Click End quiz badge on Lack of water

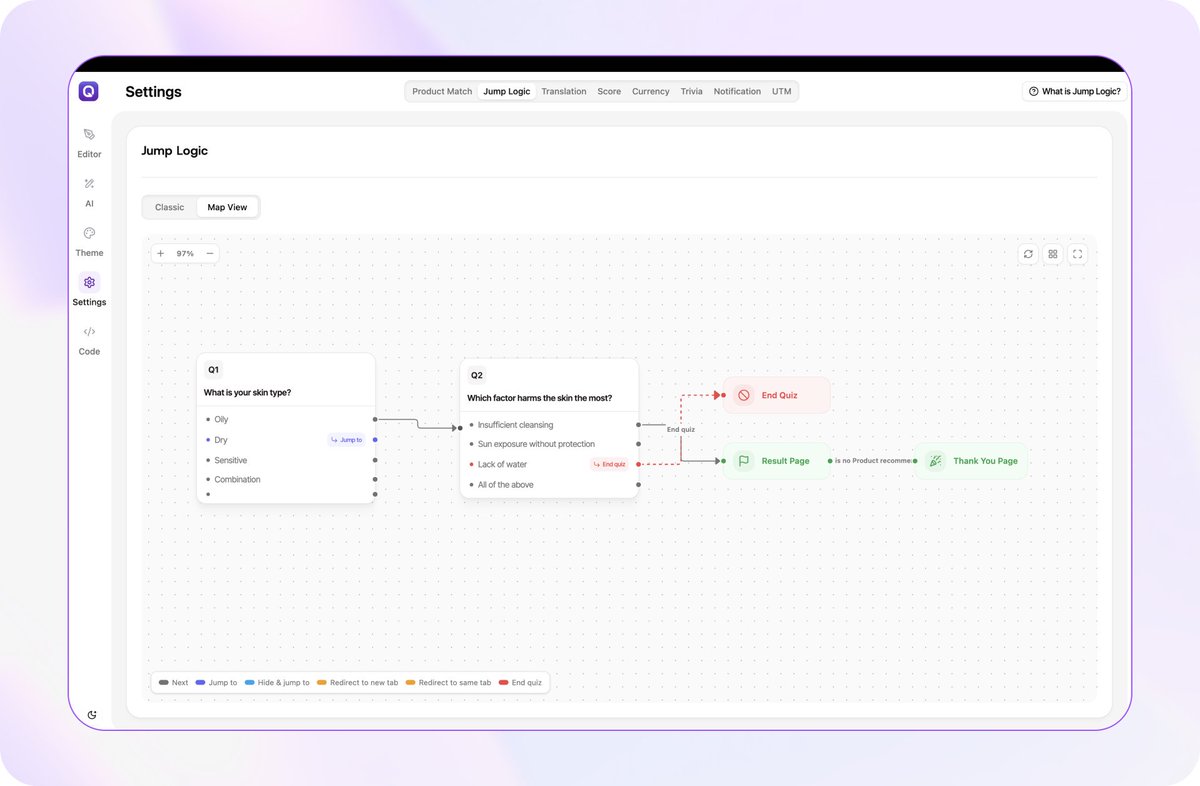609,464
